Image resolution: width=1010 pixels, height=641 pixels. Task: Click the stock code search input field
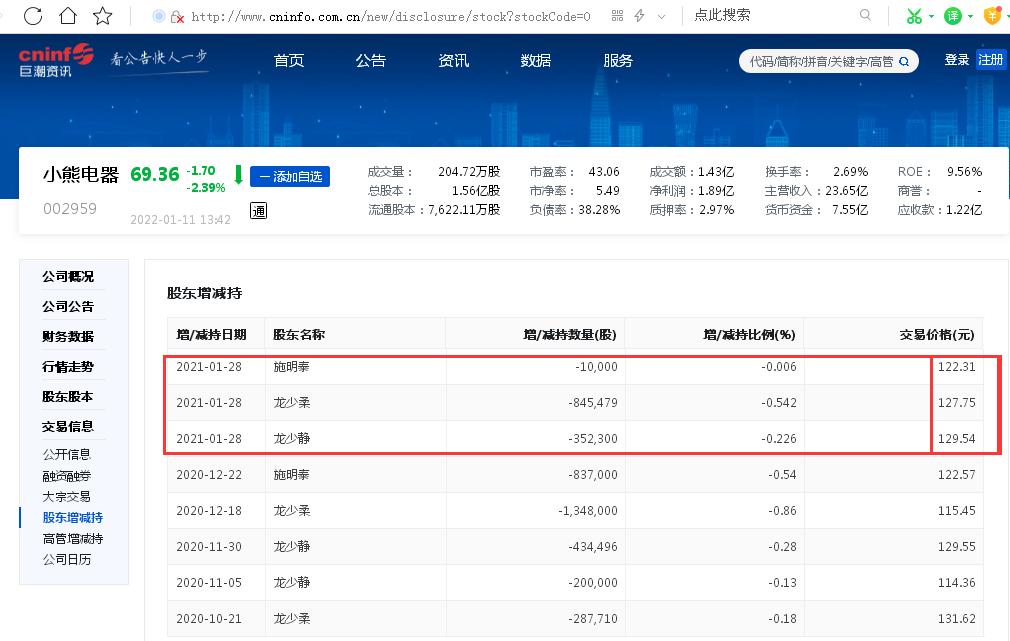click(x=820, y=61)
